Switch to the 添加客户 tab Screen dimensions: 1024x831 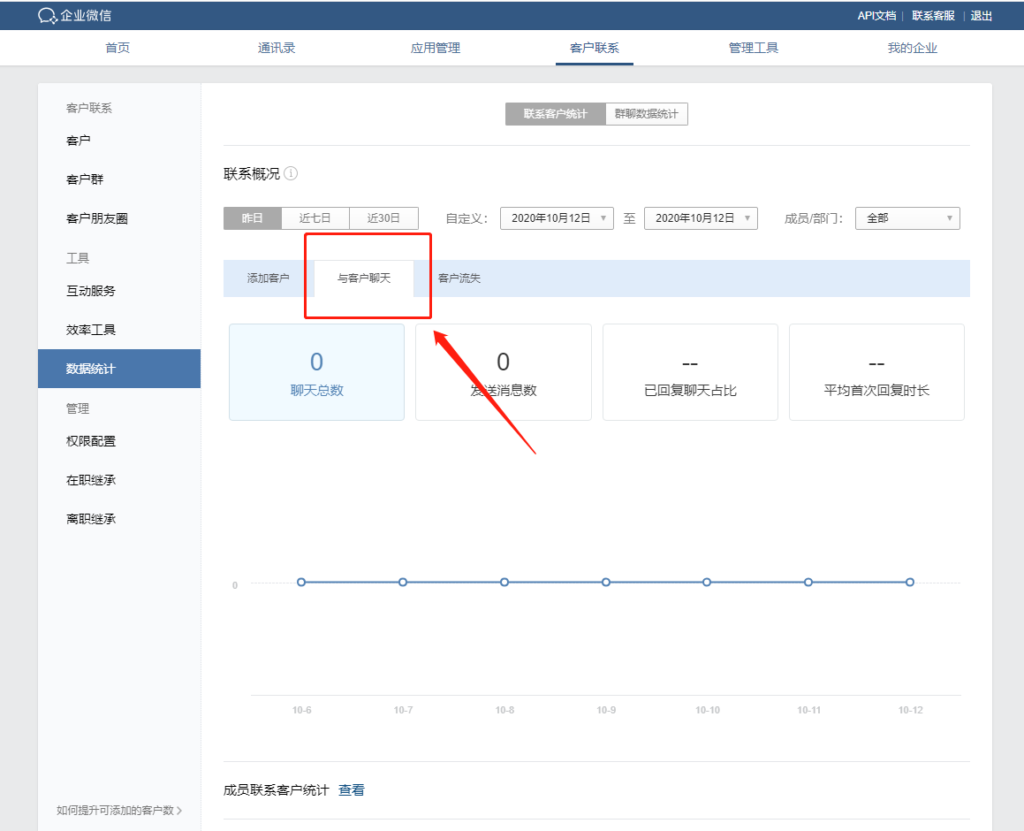pos(268,278)
